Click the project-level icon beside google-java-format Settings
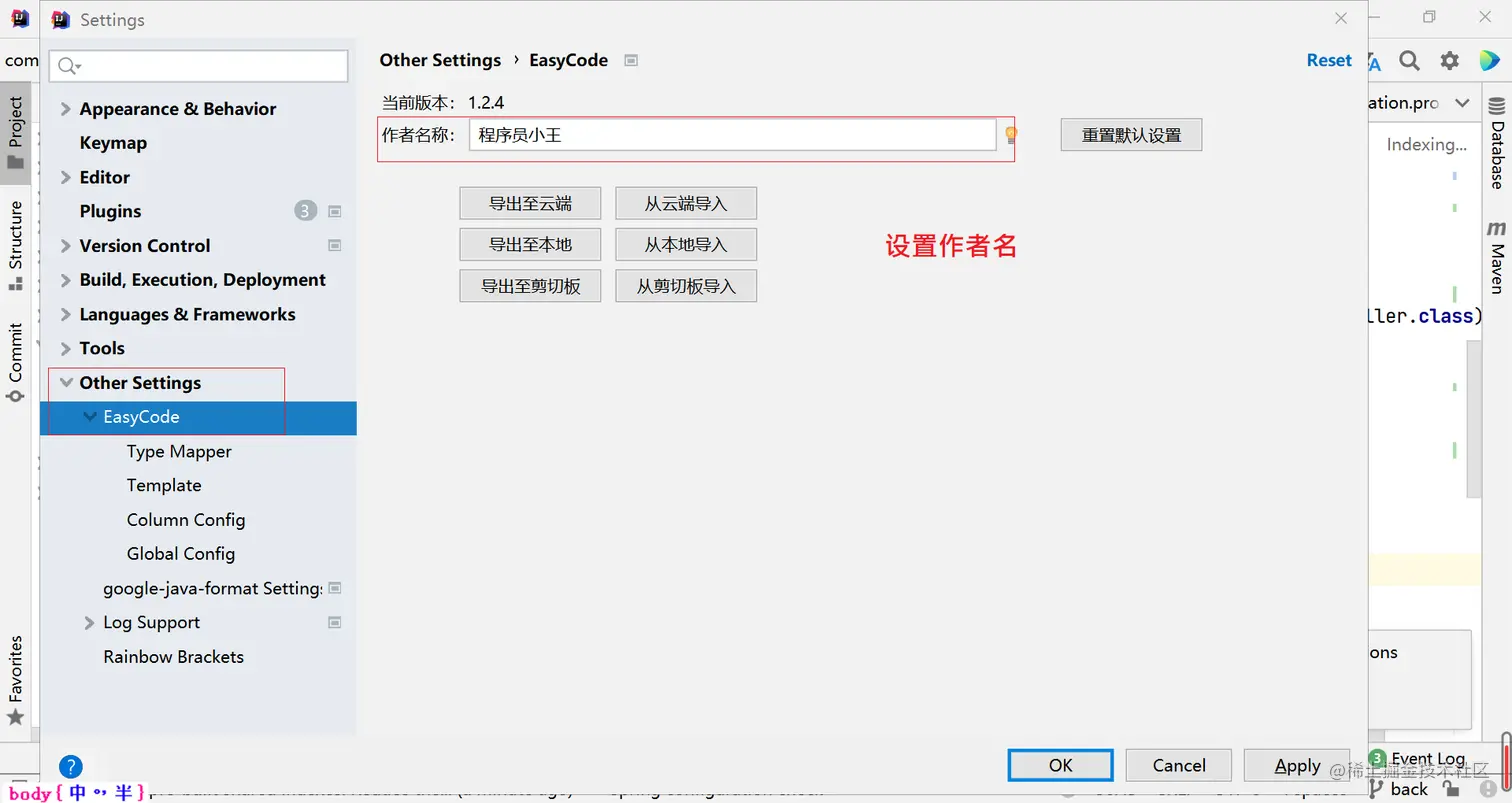The height and width of the screenshot is (803, 1512). [335, 588]
